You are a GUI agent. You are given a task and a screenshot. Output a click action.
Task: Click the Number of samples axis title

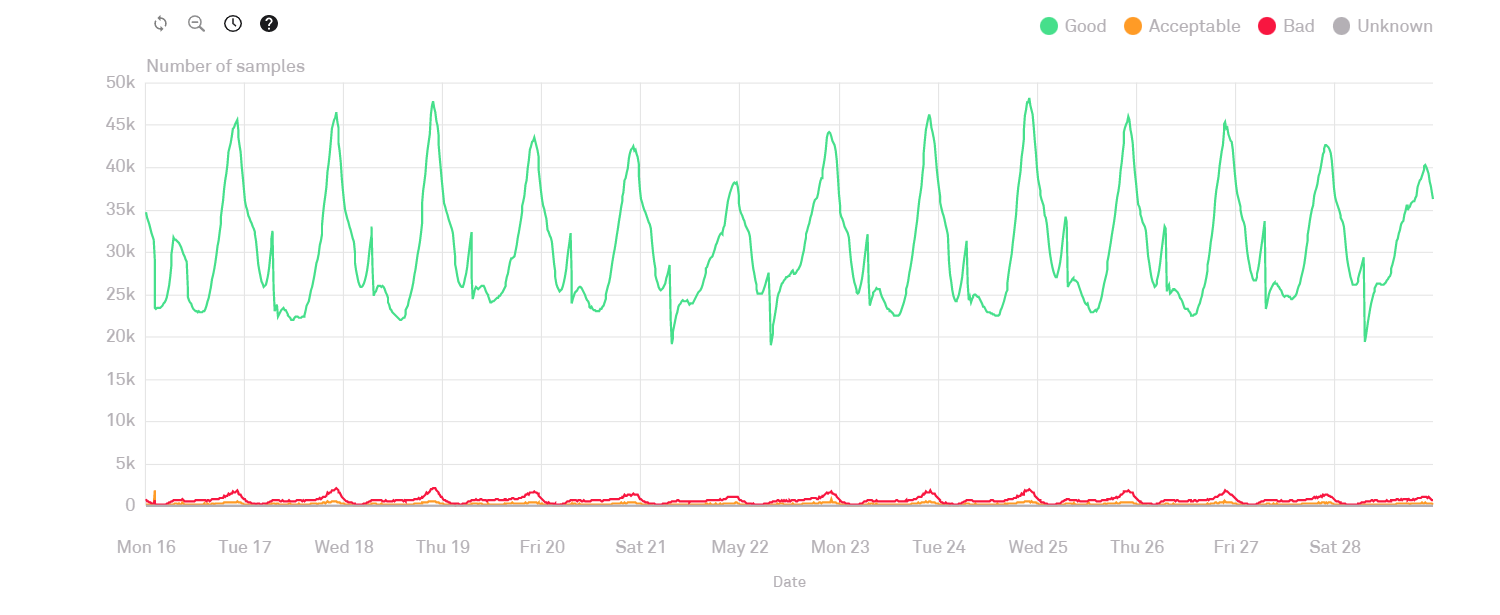point(225,67)
